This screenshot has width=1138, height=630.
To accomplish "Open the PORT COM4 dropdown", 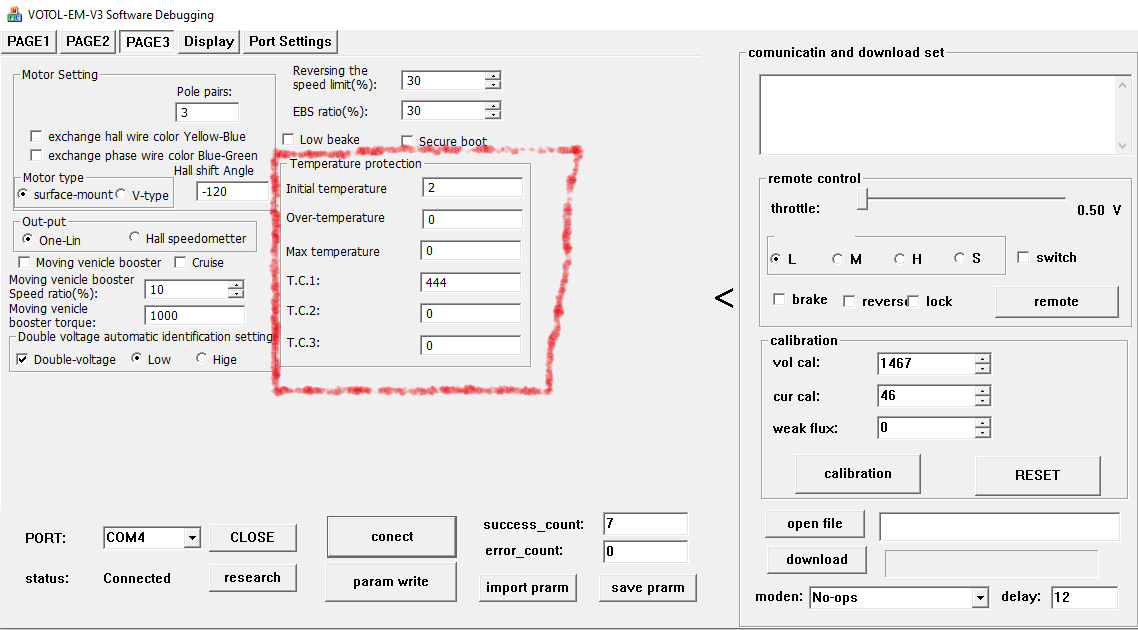I will (x=191, y=538).
